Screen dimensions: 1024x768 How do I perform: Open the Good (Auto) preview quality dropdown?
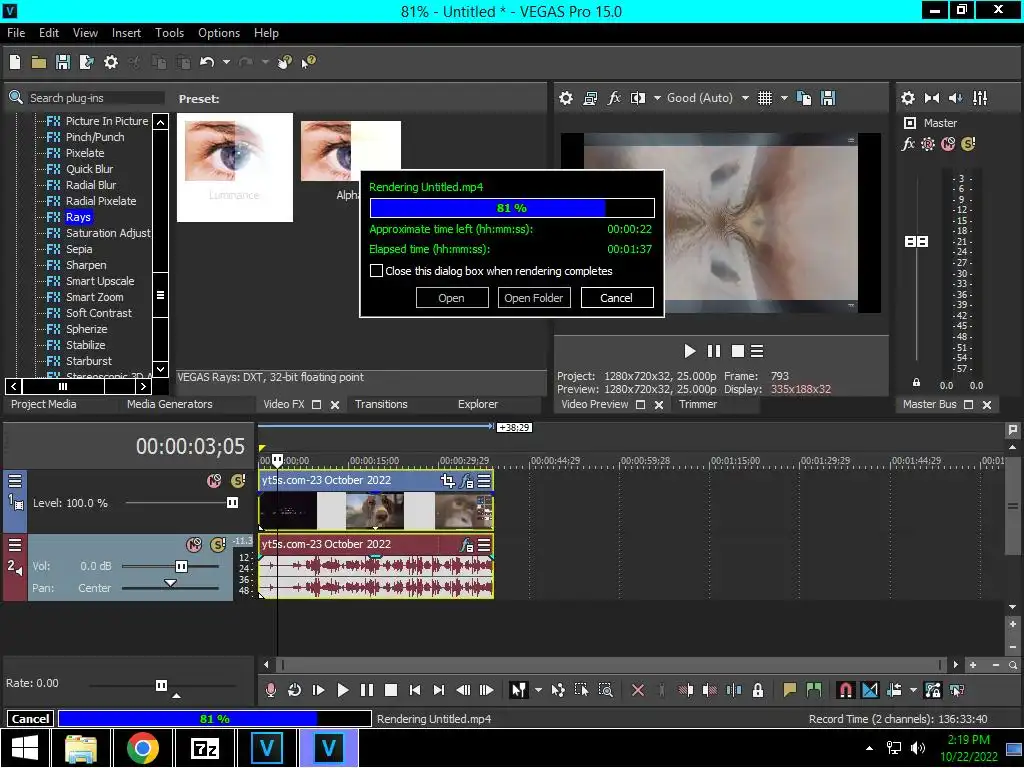pos(745,98)
